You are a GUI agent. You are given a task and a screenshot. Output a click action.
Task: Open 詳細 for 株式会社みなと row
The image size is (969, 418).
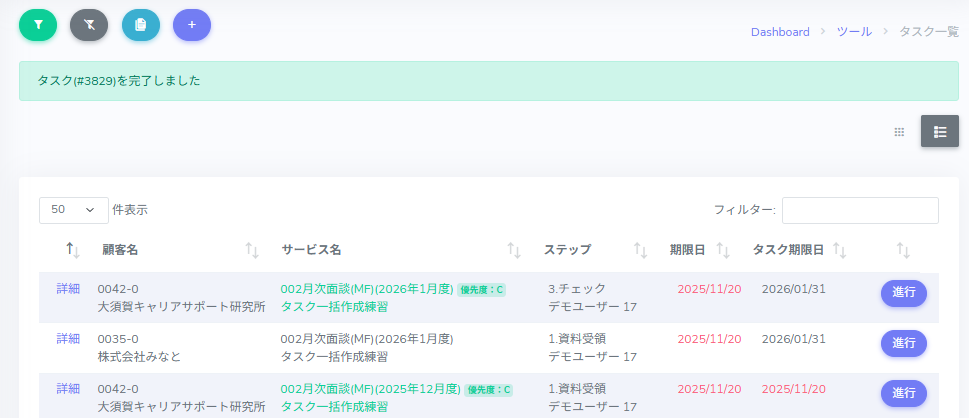(68, 338)
